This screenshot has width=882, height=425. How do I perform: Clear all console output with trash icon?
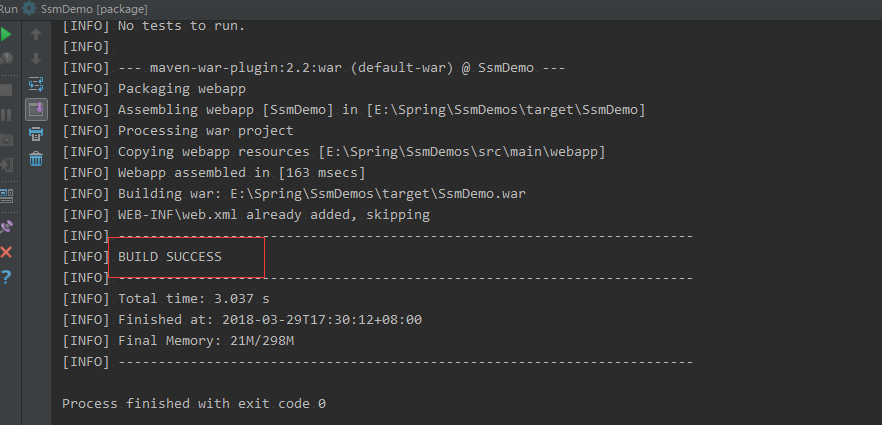tap(36, 159)
